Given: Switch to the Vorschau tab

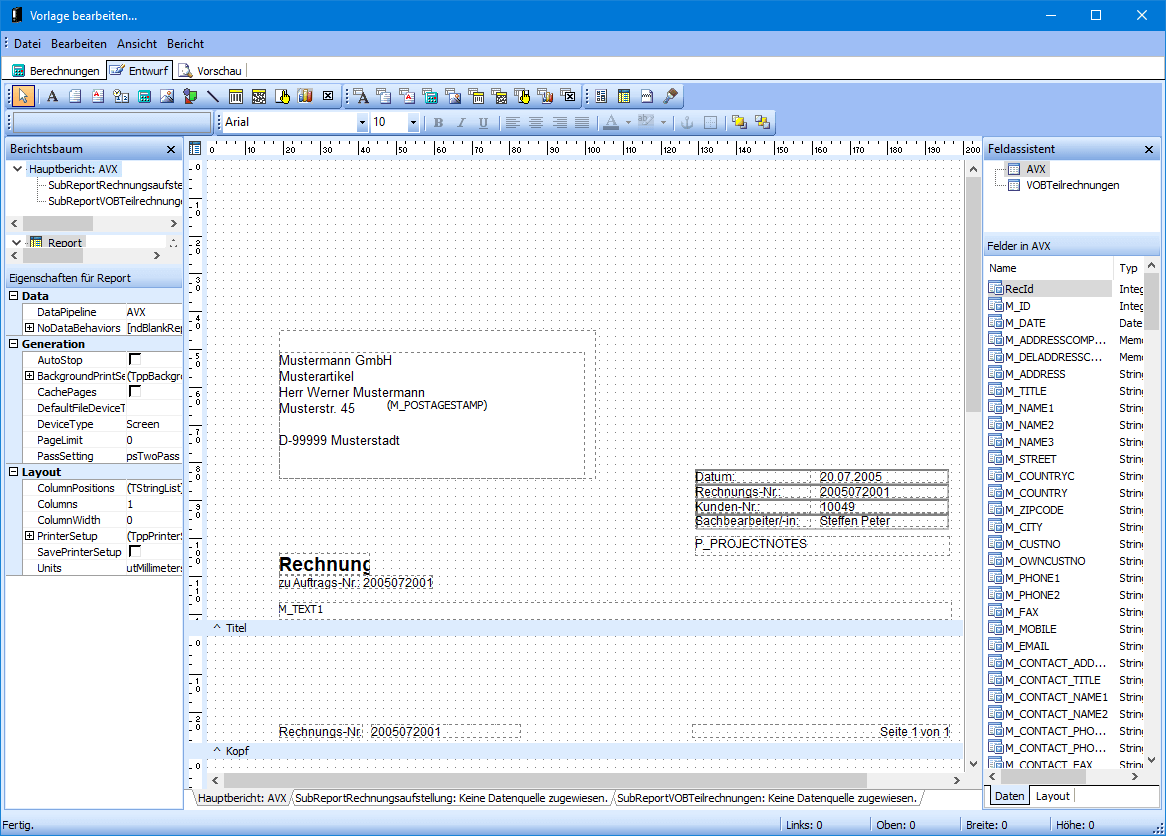Looking at the screenshot, I should click(x=210, y=71).
